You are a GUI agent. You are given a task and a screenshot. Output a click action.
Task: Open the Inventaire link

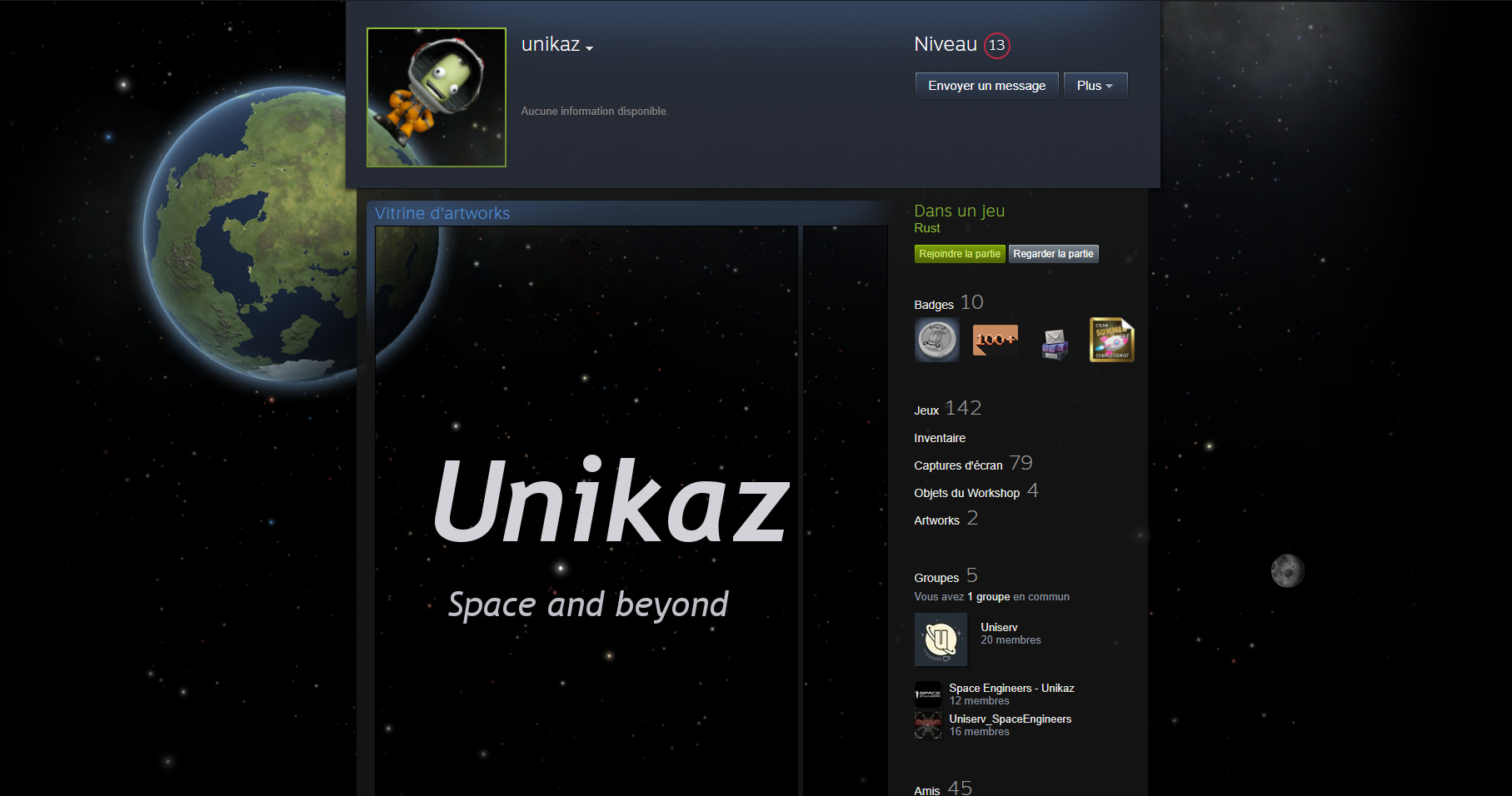pos(940,438)
